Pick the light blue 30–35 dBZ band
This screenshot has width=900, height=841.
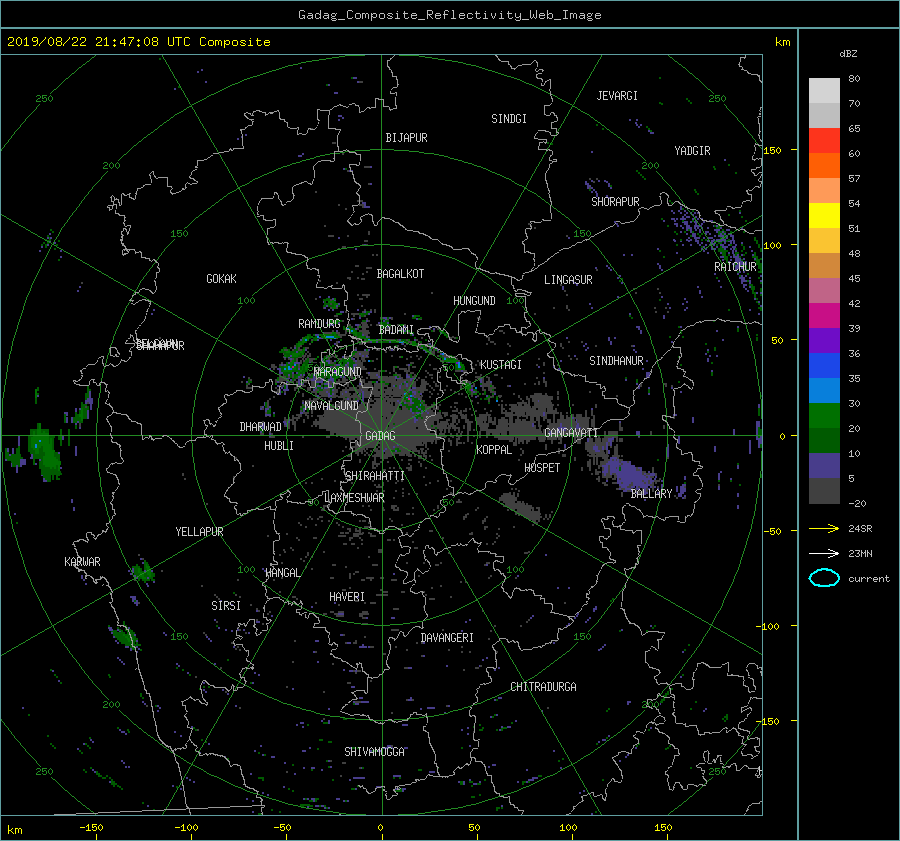coord(824,390)
